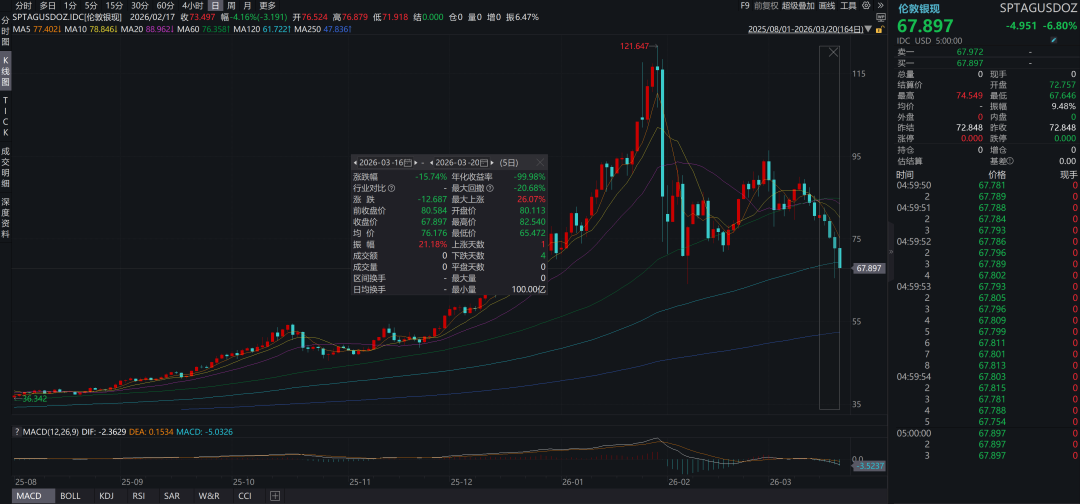Open the 工具 menu

(848, 5)
